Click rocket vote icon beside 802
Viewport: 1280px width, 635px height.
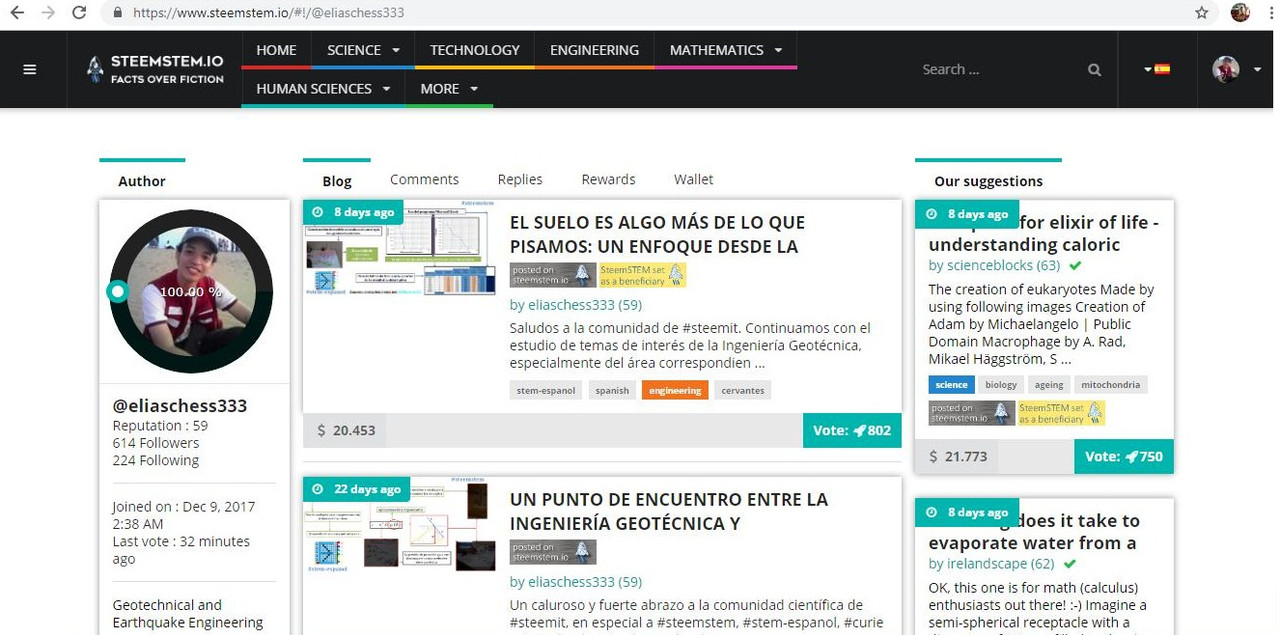pyautogui.click(x=858, y=430)
